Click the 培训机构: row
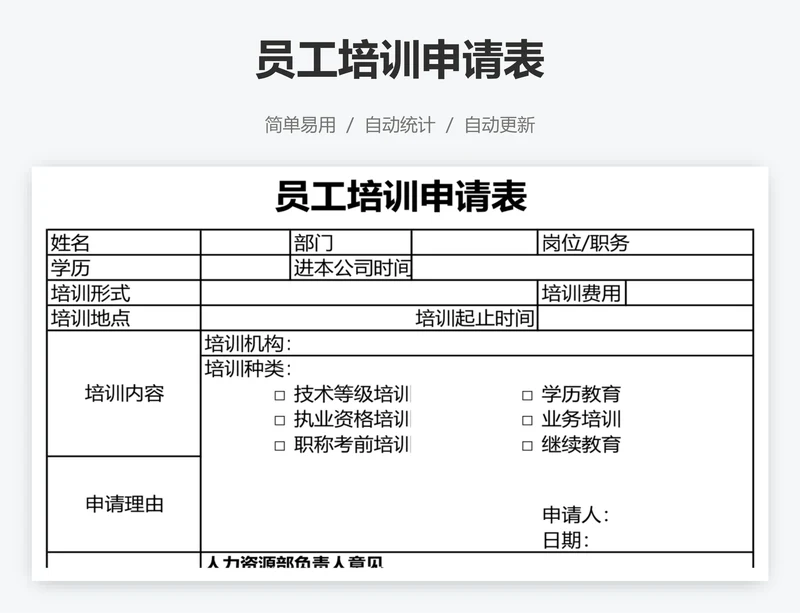This screenshot has height=613, width=800. (477, 344)
